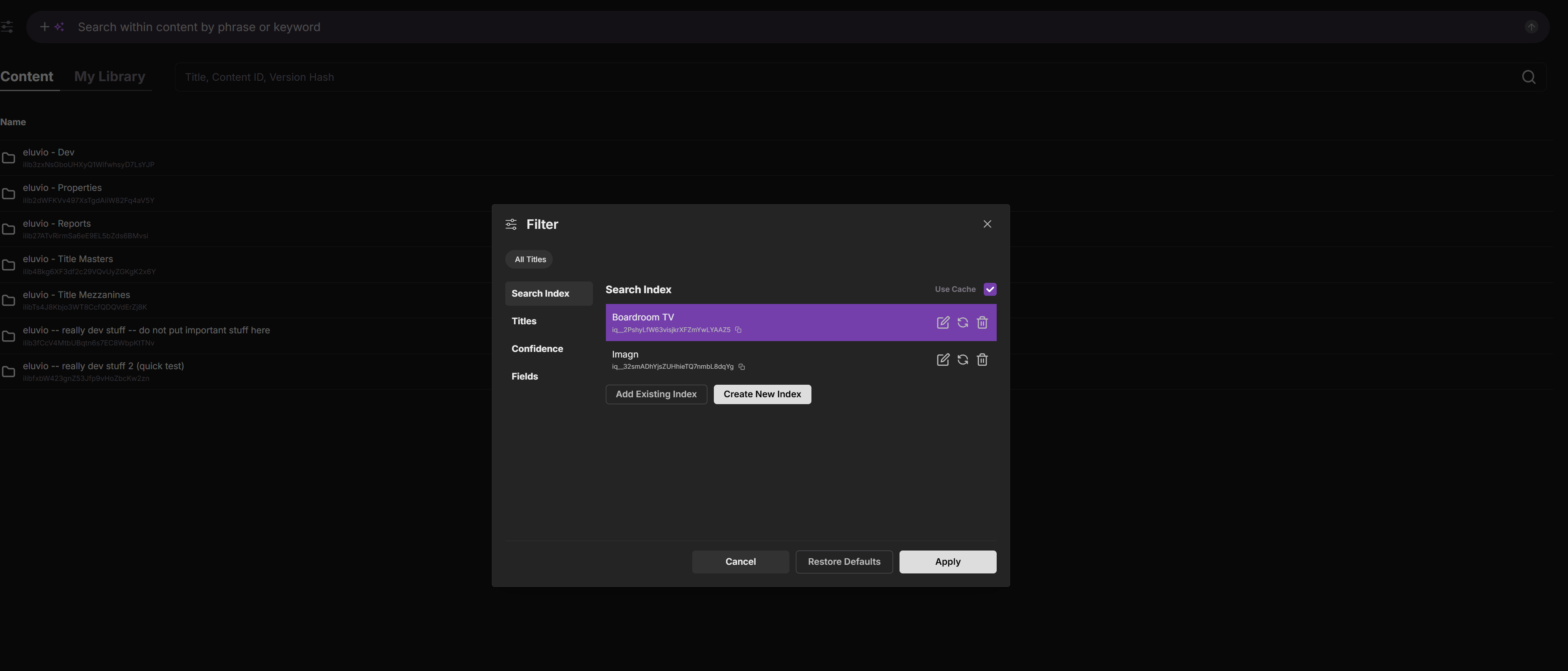Click the Add Existing Index button
The image size is (1568, 671).
656,394
